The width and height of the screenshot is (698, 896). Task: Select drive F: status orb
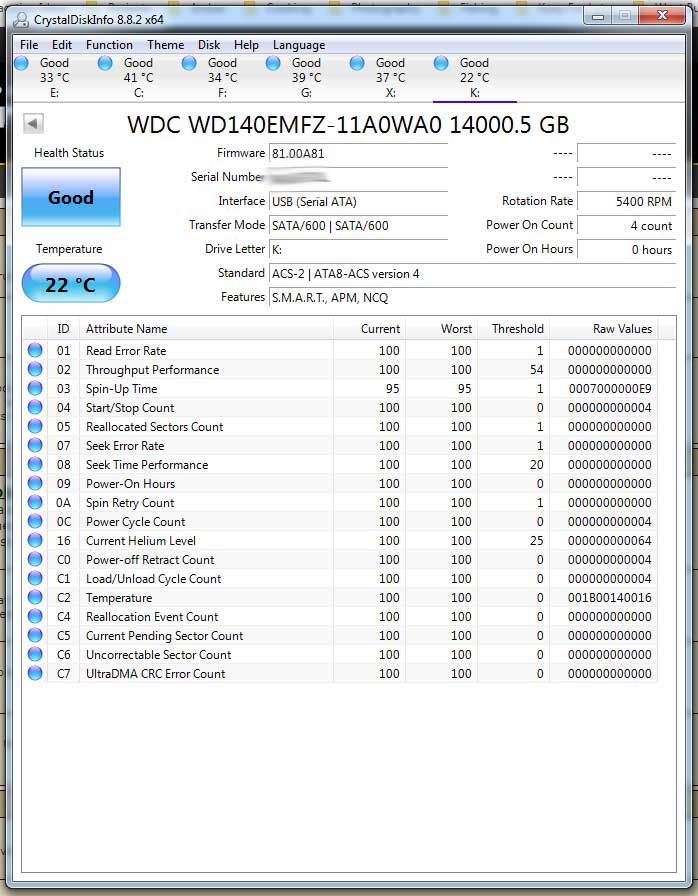point(189,63)
